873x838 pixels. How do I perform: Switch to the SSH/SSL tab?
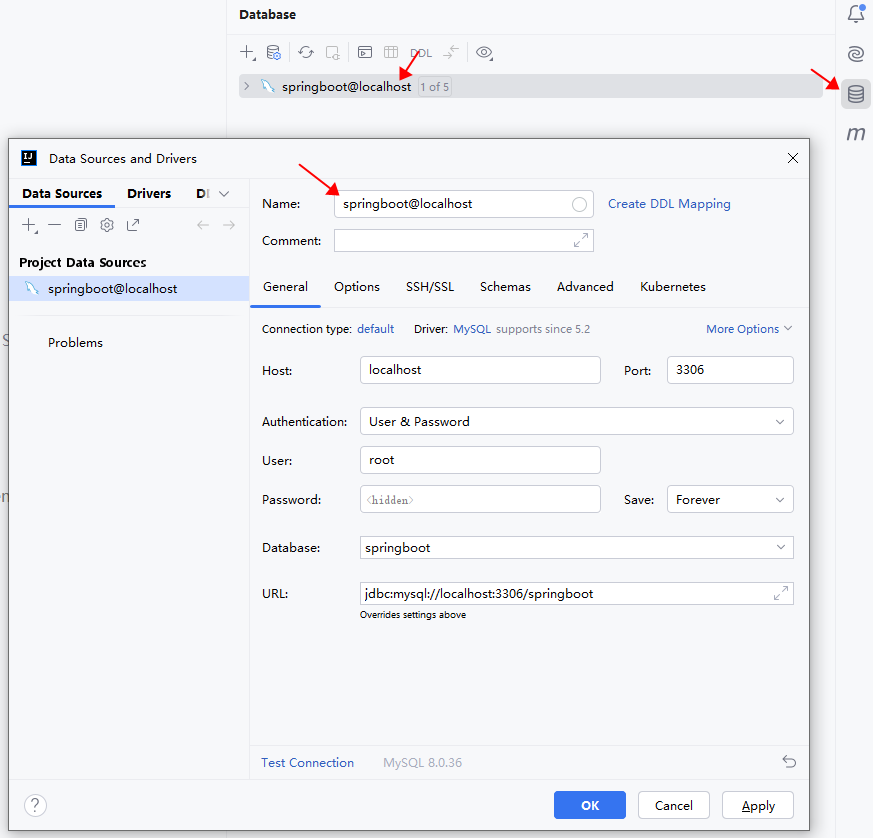tap(429, 287)
